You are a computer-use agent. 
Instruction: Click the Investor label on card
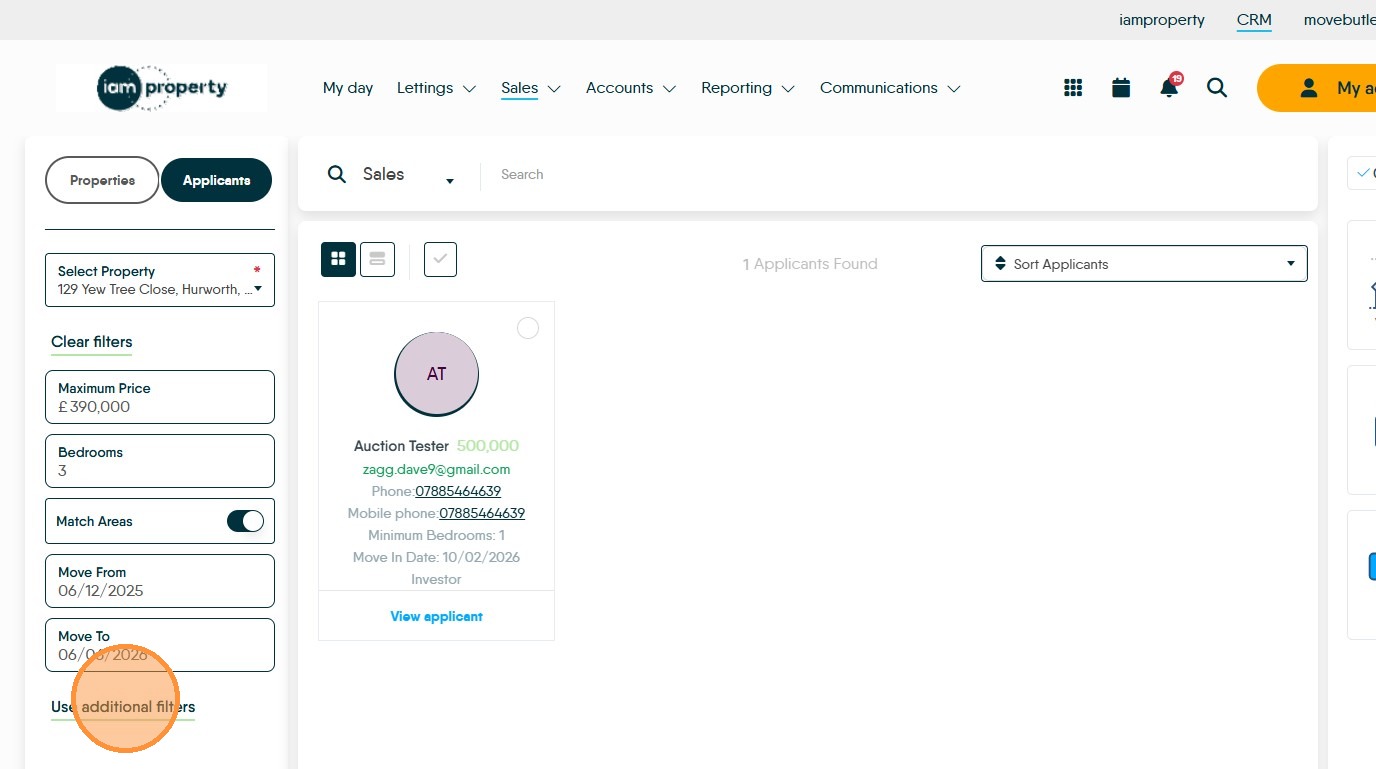436,579
